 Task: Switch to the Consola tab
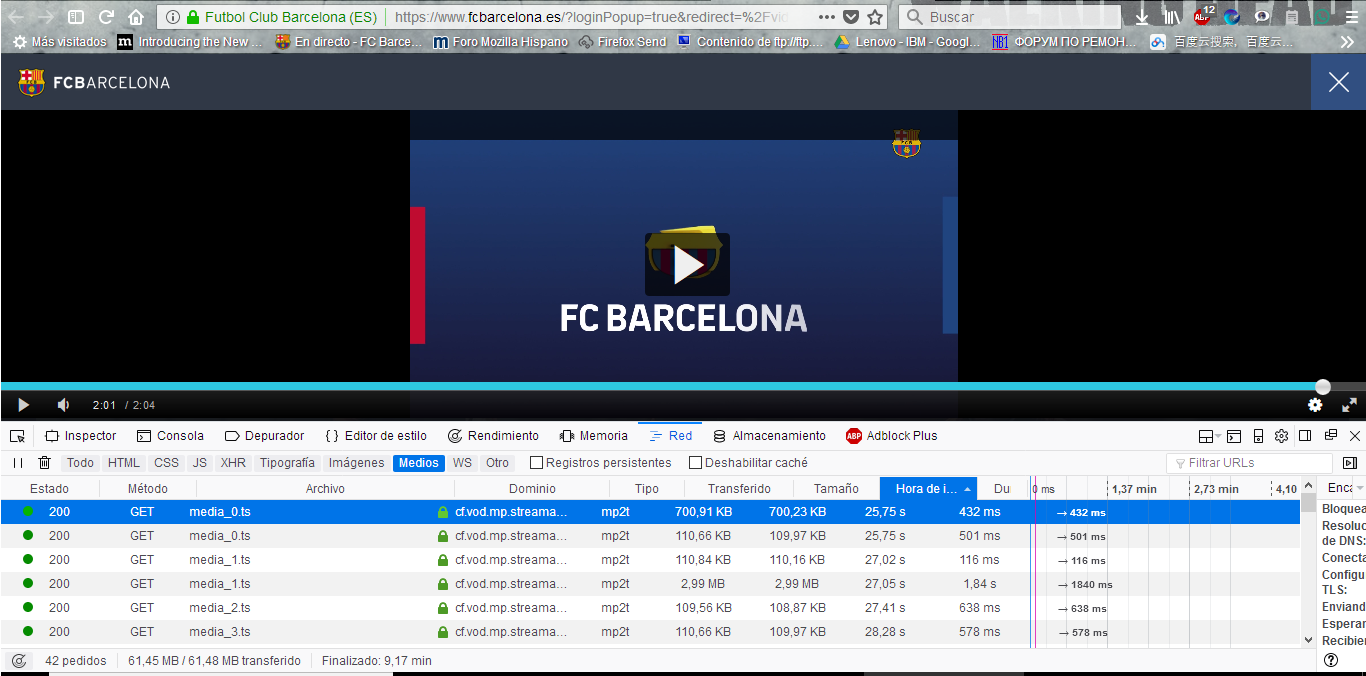pos(170,436)
